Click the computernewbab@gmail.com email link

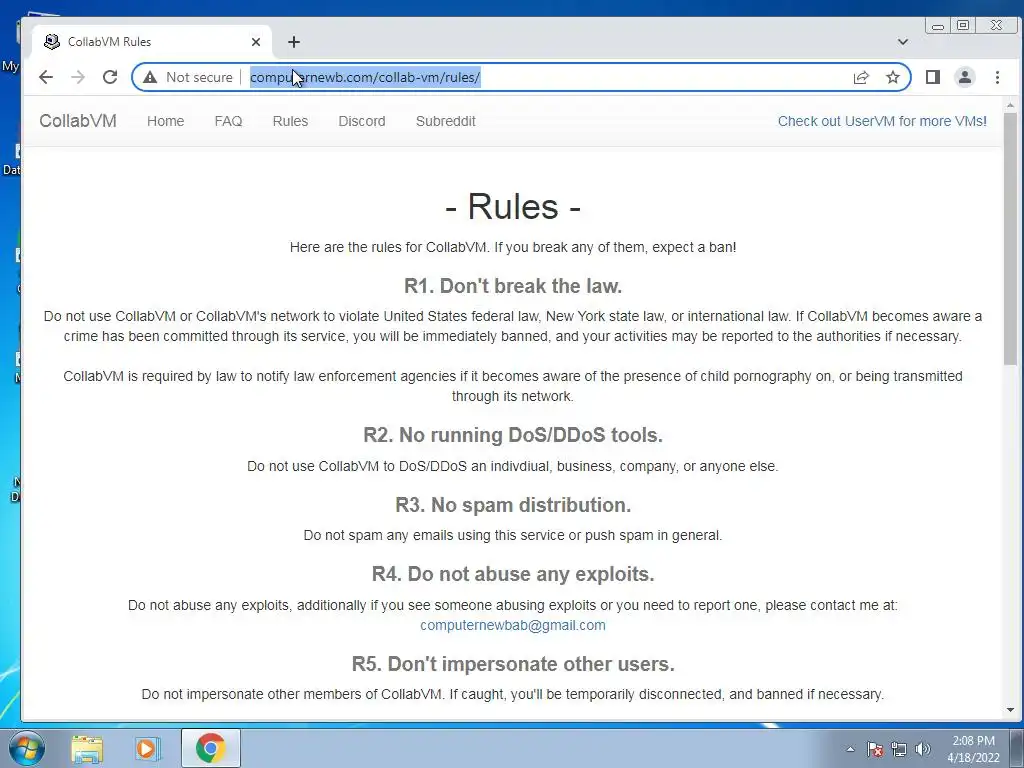pyautogui.click(x=513, y=625)
